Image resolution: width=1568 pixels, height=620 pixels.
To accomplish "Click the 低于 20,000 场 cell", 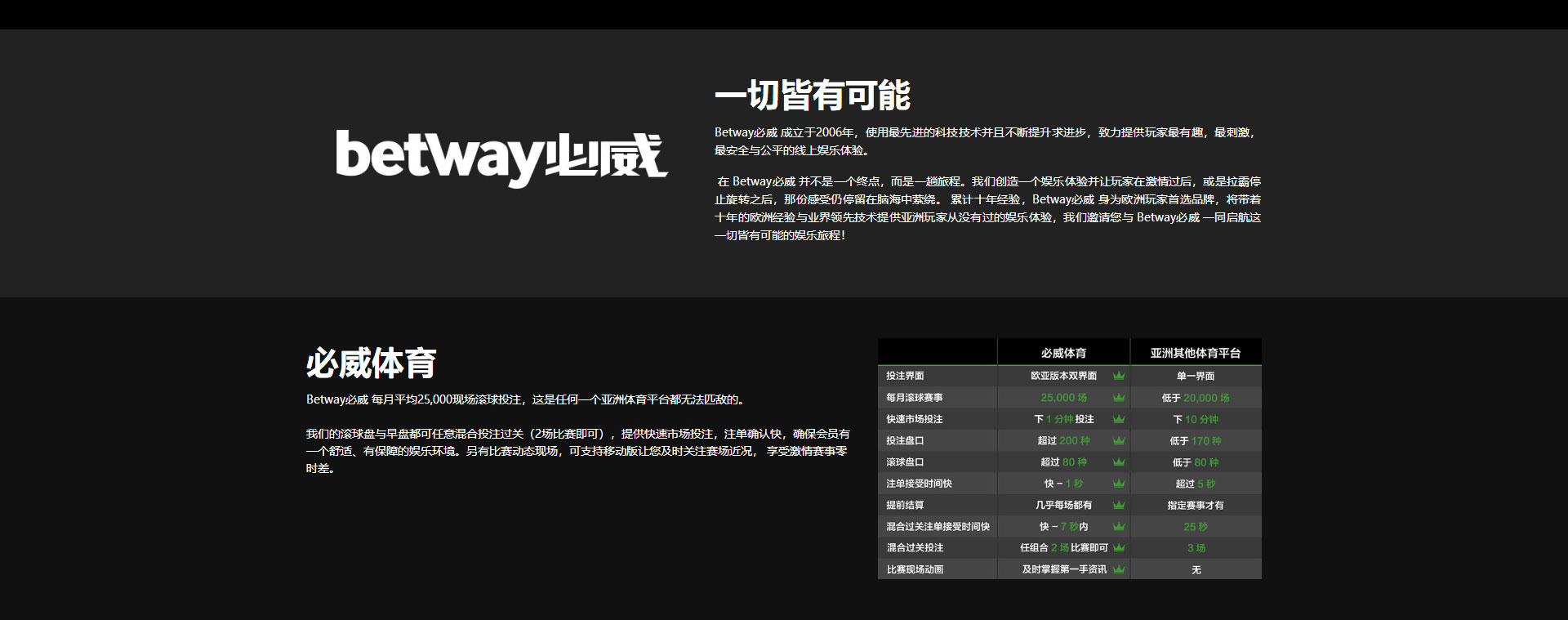I will pyautogui.click(x=1195, y=398).
